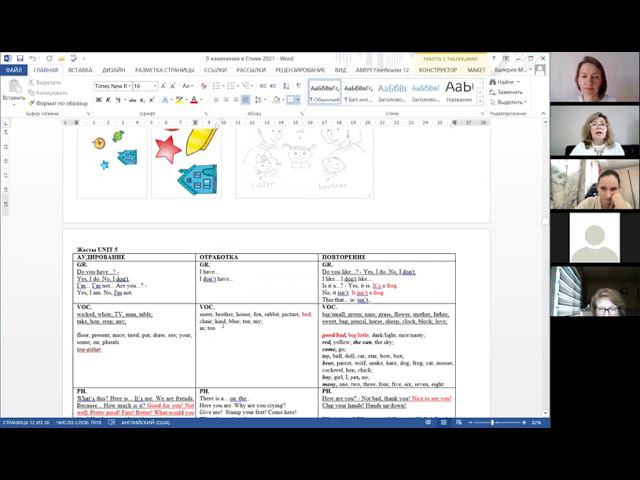The image size is (640, 480).
Task: Open the multilevel list dropdown
Action: tap(252, 86)
